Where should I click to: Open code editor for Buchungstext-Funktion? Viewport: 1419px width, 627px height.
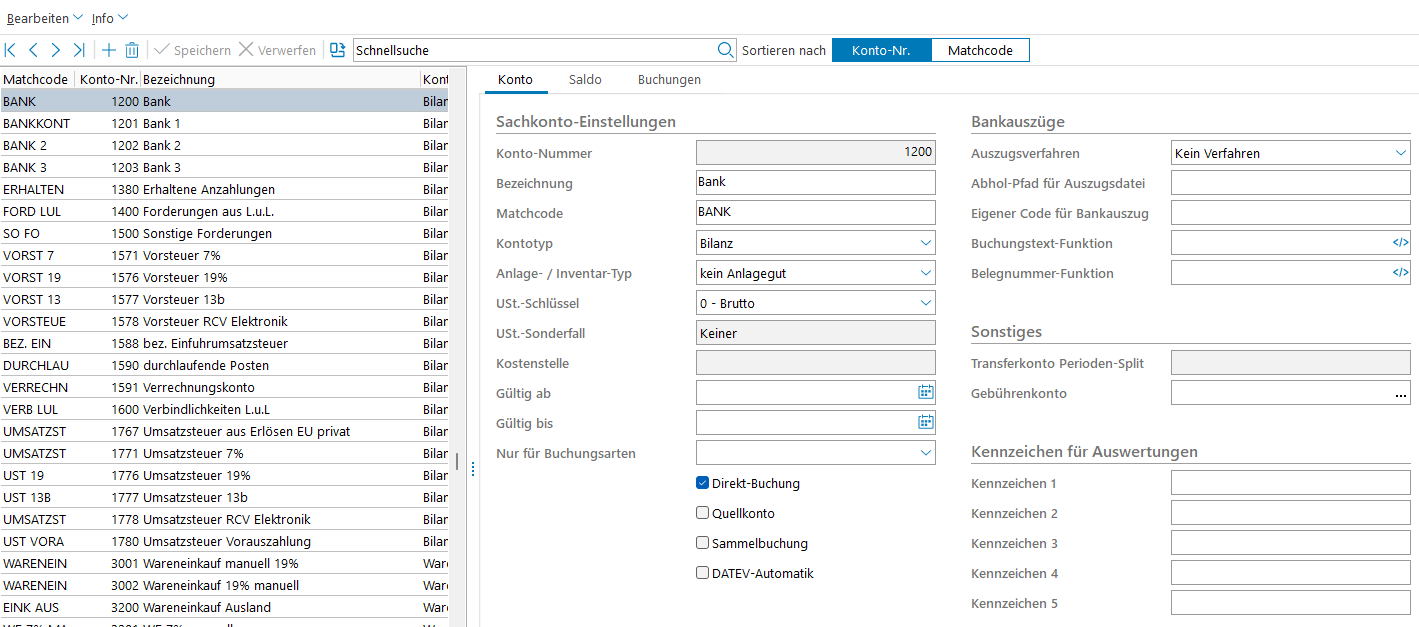tap(1400, 243)
